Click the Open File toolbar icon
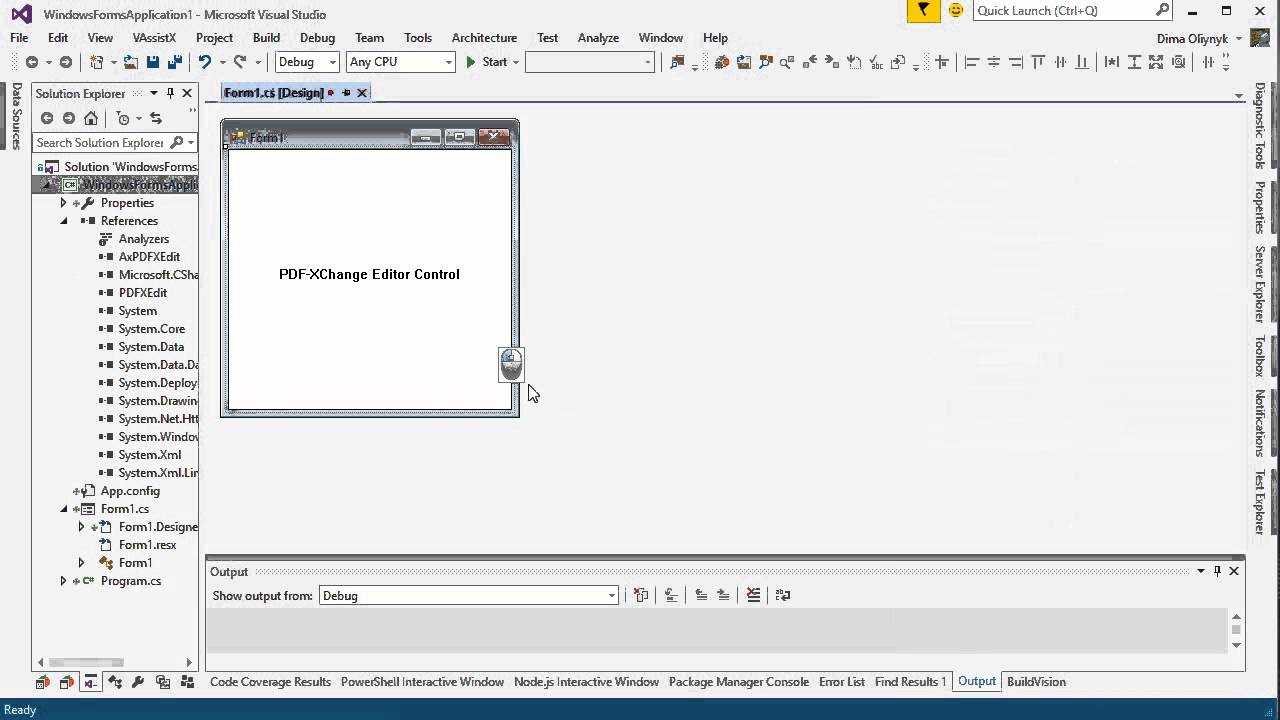Image resolution: width=1280 pixels, height=720 pixels. [x=131, y=62]
